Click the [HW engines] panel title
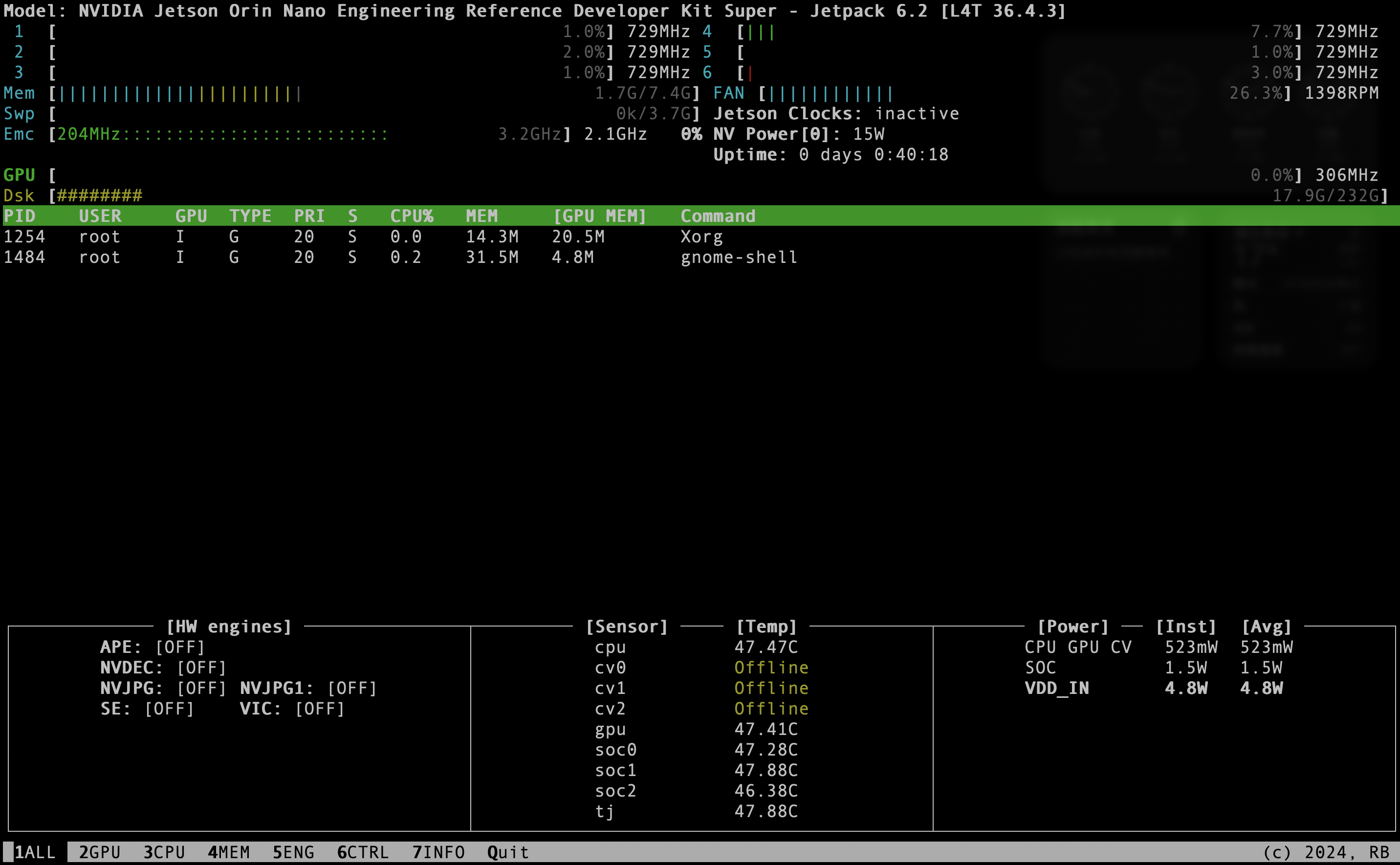 point(229,627)
